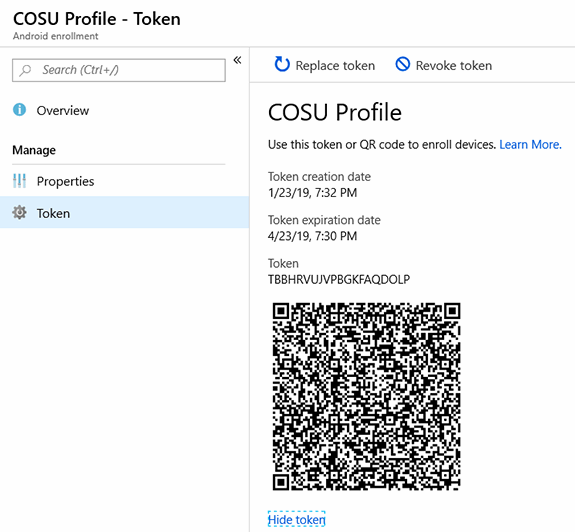Click the Token expiration date label
The width and height of the screenshot is (575, 532).
tap(324, 220)
